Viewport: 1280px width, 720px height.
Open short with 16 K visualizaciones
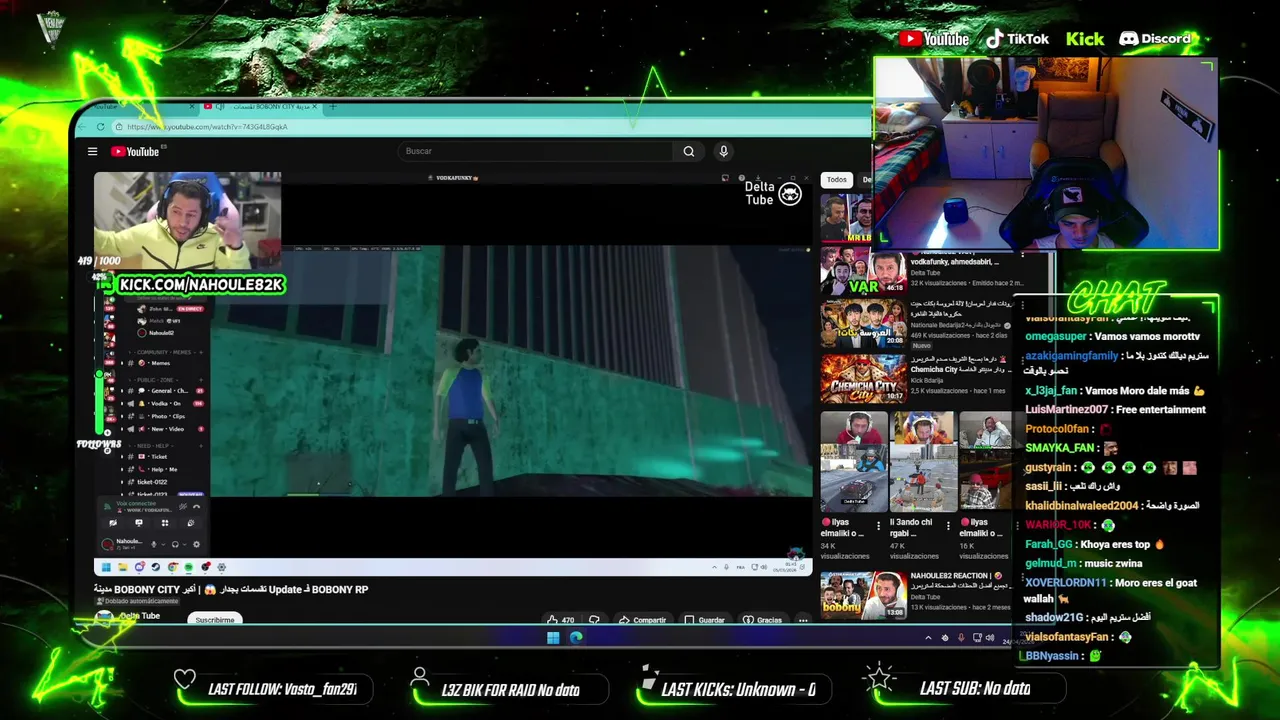[x=985, y=460]
